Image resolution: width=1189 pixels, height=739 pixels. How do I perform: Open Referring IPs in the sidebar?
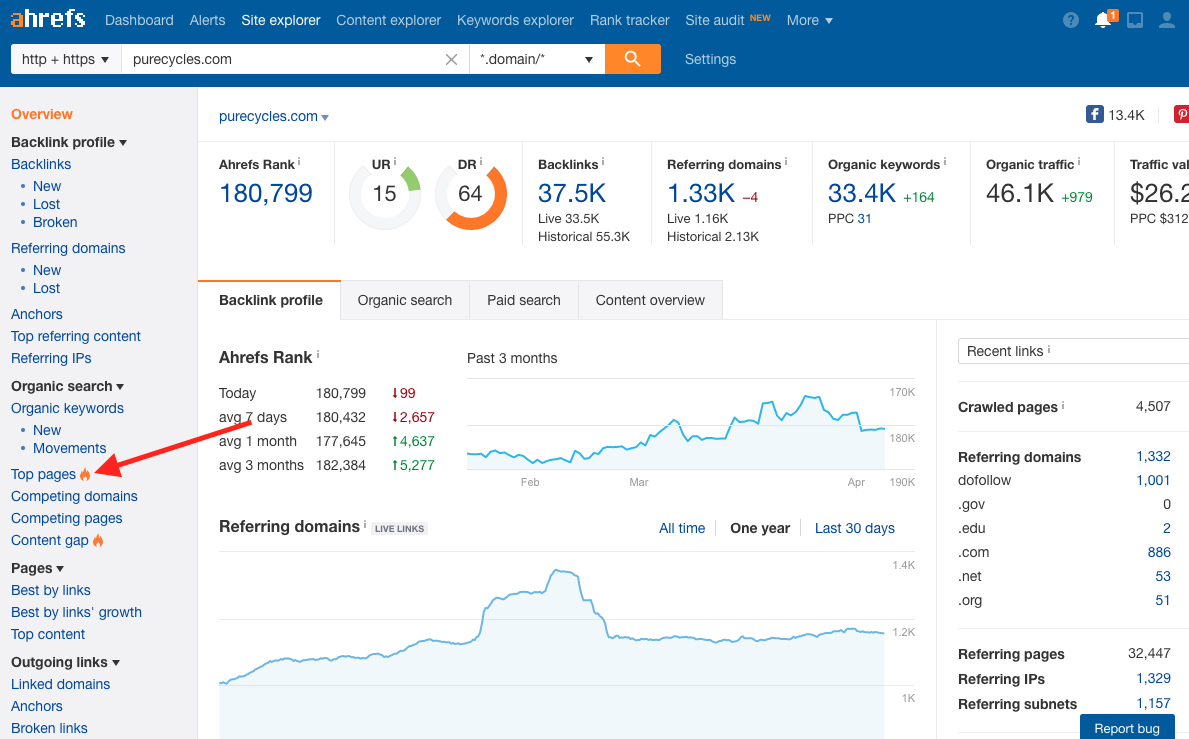coord(51,359)
